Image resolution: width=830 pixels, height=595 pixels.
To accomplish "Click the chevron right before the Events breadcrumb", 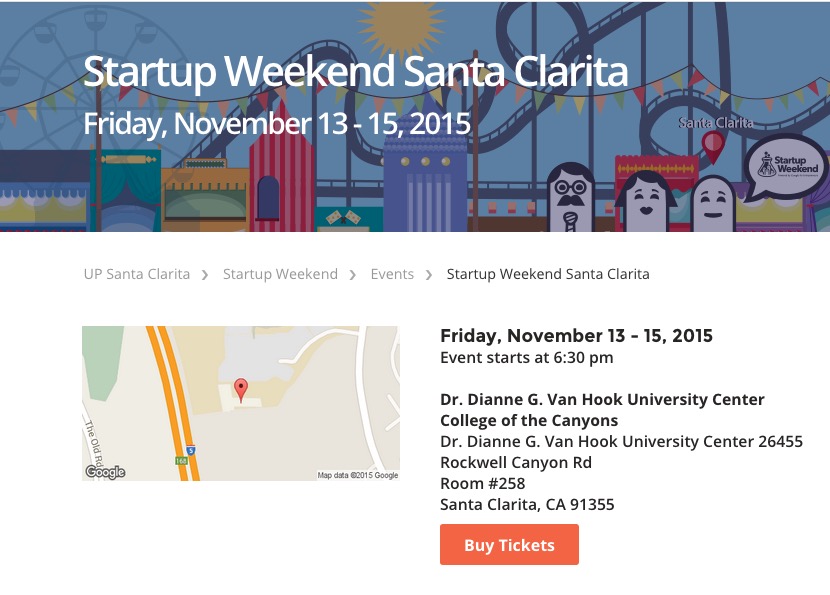I will pyautogui.click(x=353, y=275).
